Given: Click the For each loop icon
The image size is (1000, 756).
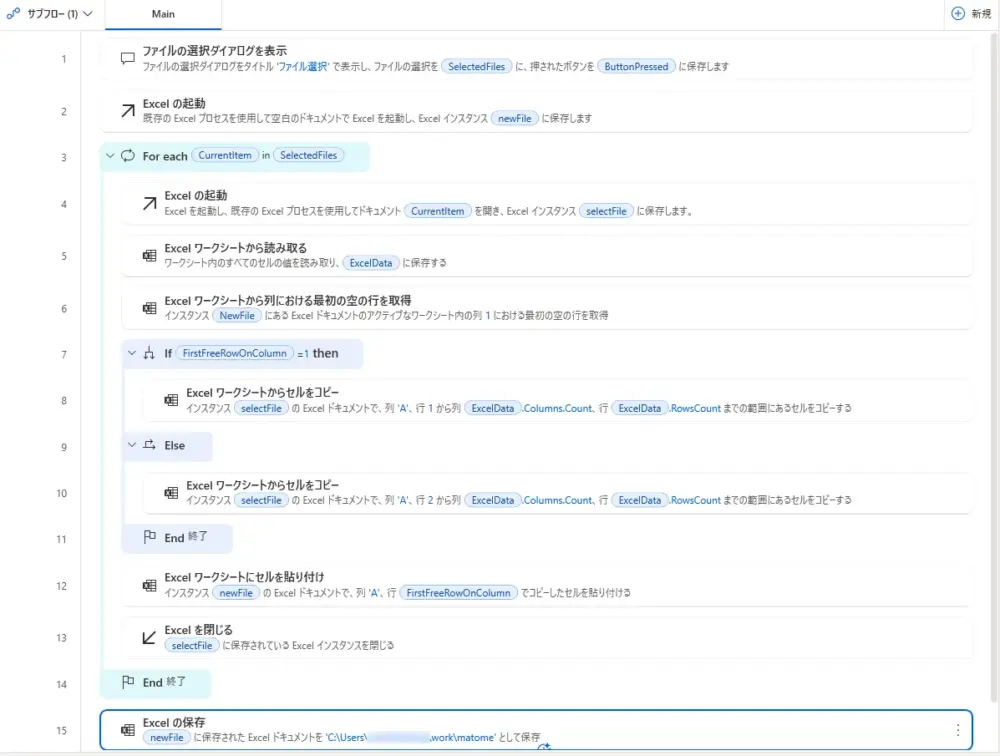Looking at the screenshot, I should tap(128, 156).
